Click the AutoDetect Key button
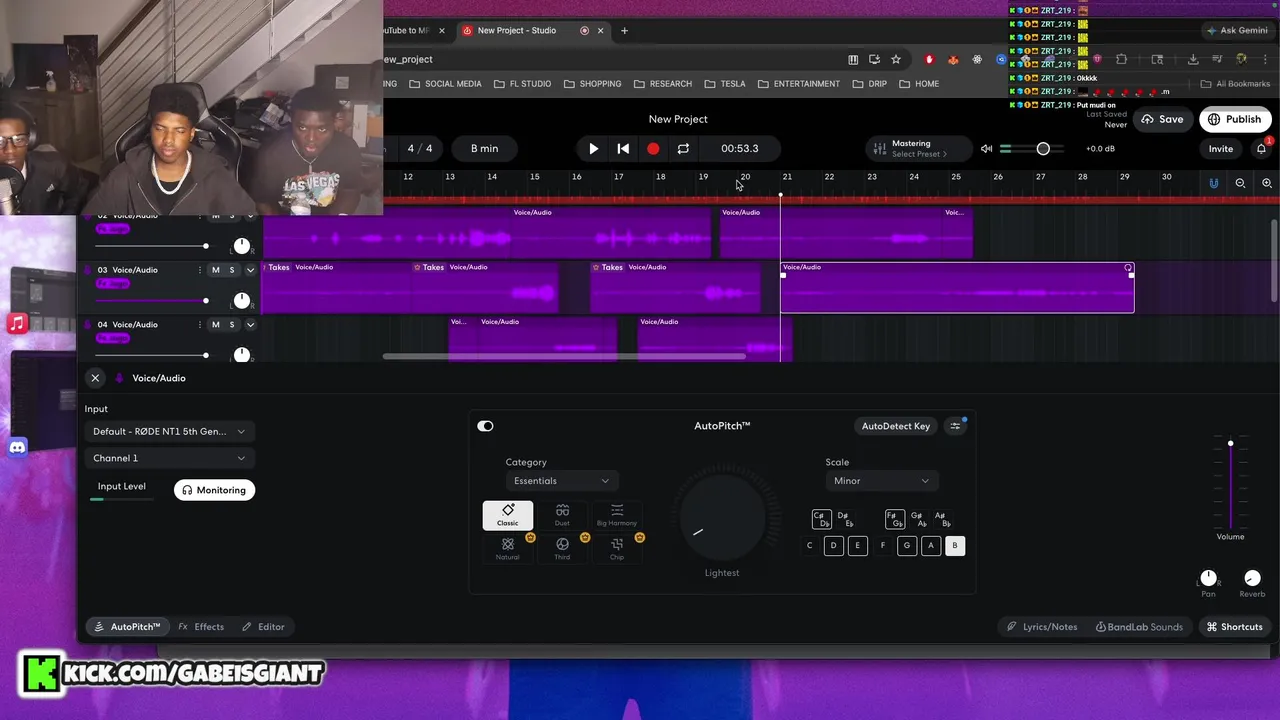 tap(896, 426)
